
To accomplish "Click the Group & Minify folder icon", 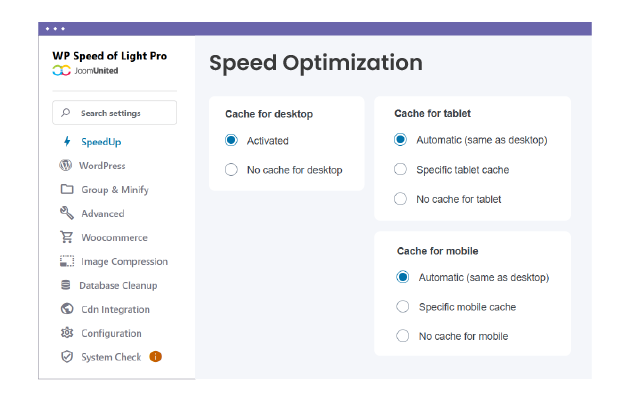I will tap(67, 190).
